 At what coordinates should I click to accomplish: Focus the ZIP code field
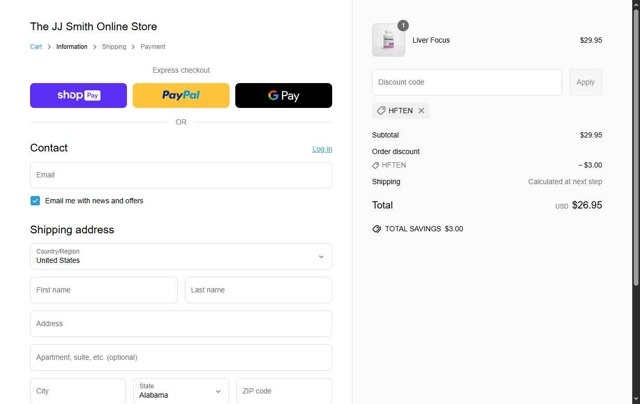(284, 391)
